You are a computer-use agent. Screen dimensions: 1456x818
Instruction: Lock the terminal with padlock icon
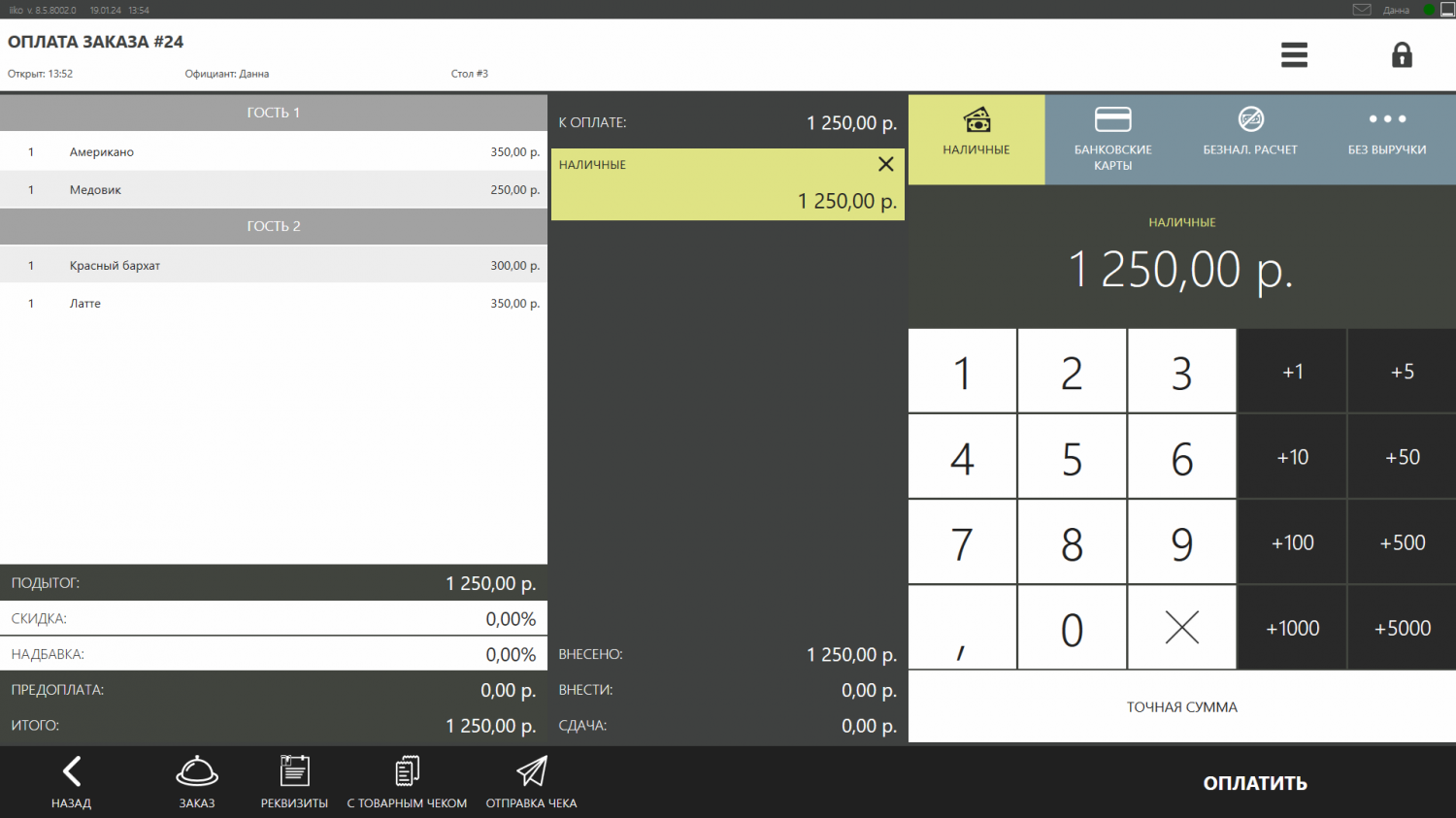[1402, 55]
